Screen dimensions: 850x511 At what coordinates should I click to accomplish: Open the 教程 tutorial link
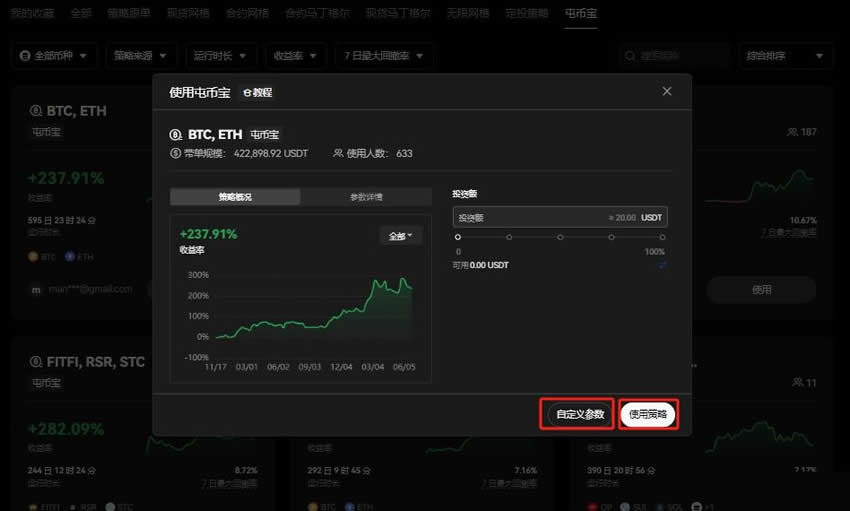[x=258, y=93]
